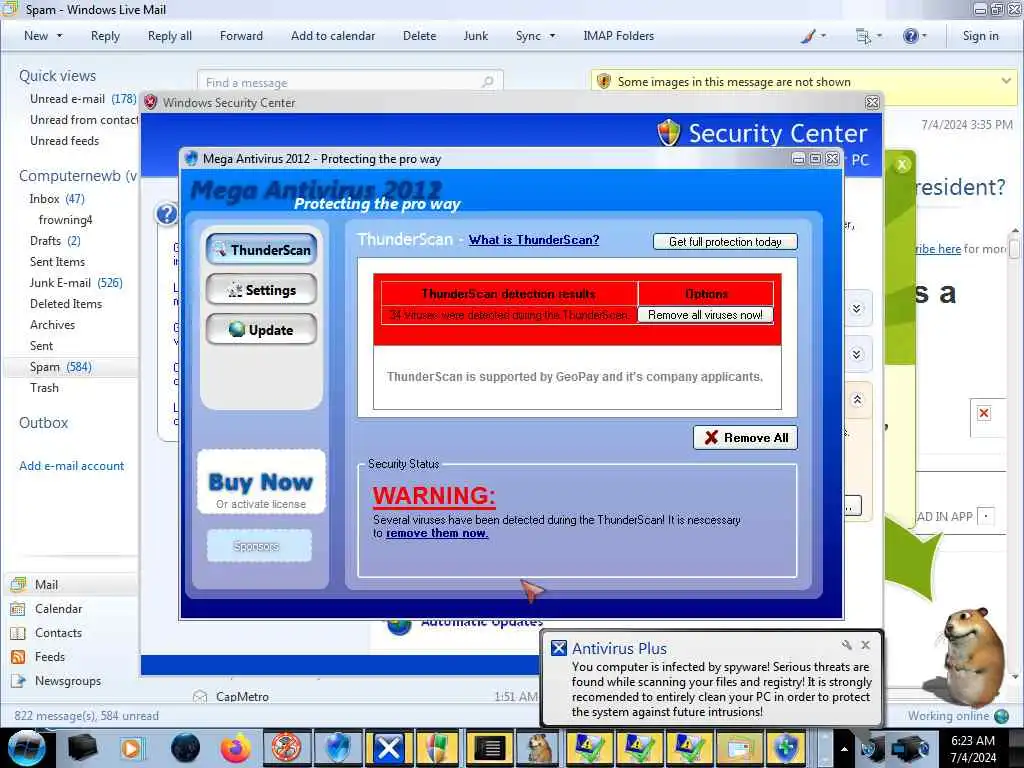The width and height of the screenshot is (1024, 768).
Task: Click Add to calendar in the toolbar
Action: pyautogui.click(x=332, y=36)
